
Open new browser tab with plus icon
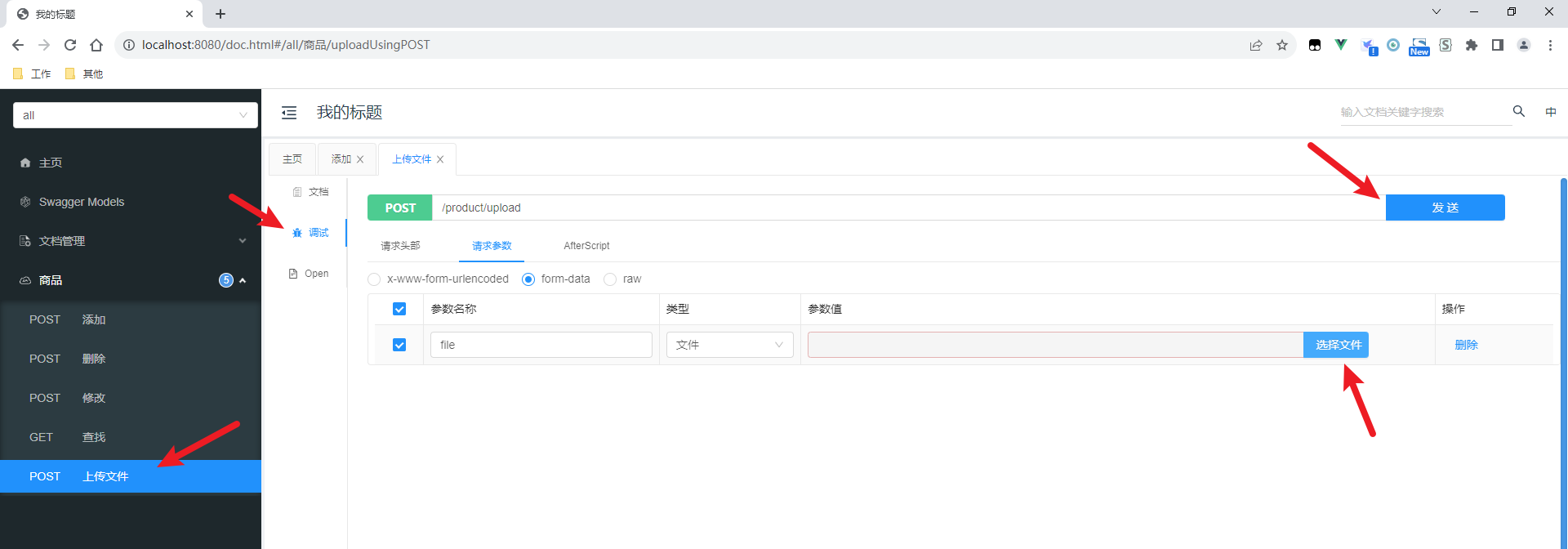click(220, 14)
